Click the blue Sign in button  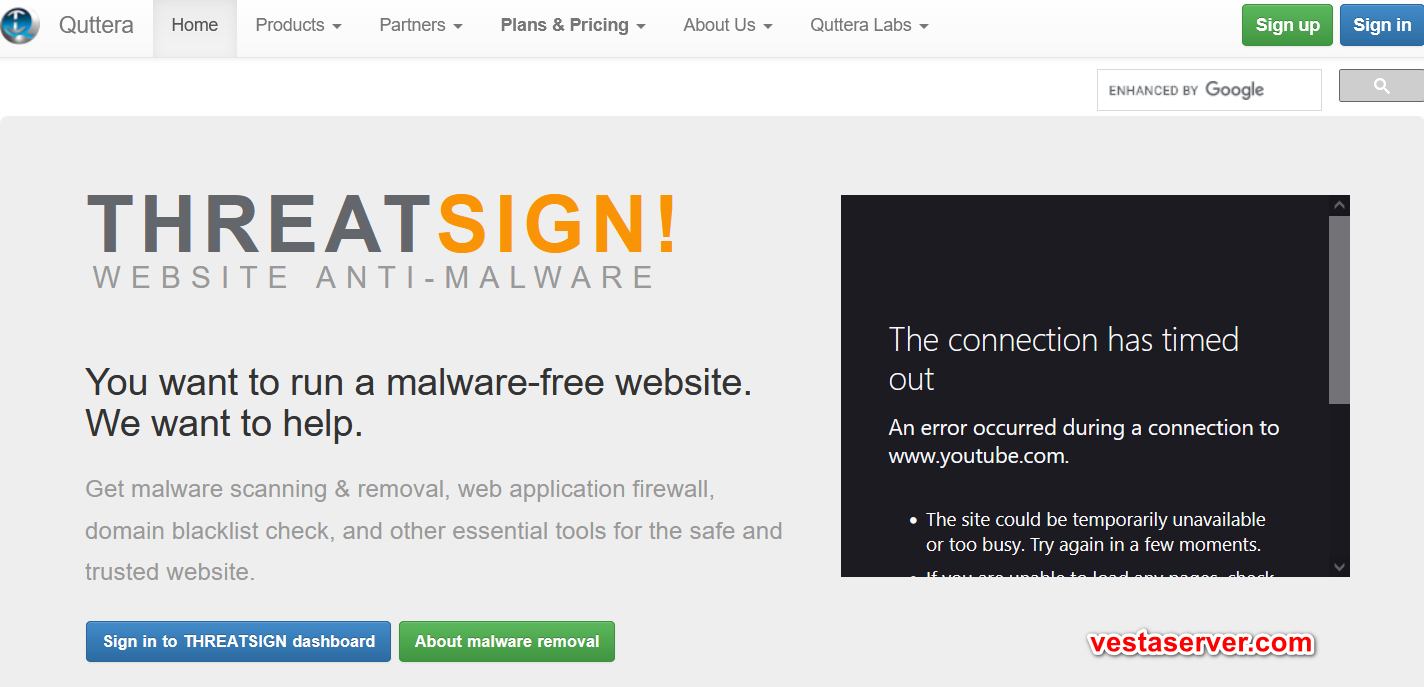(x=1382, y=25)
